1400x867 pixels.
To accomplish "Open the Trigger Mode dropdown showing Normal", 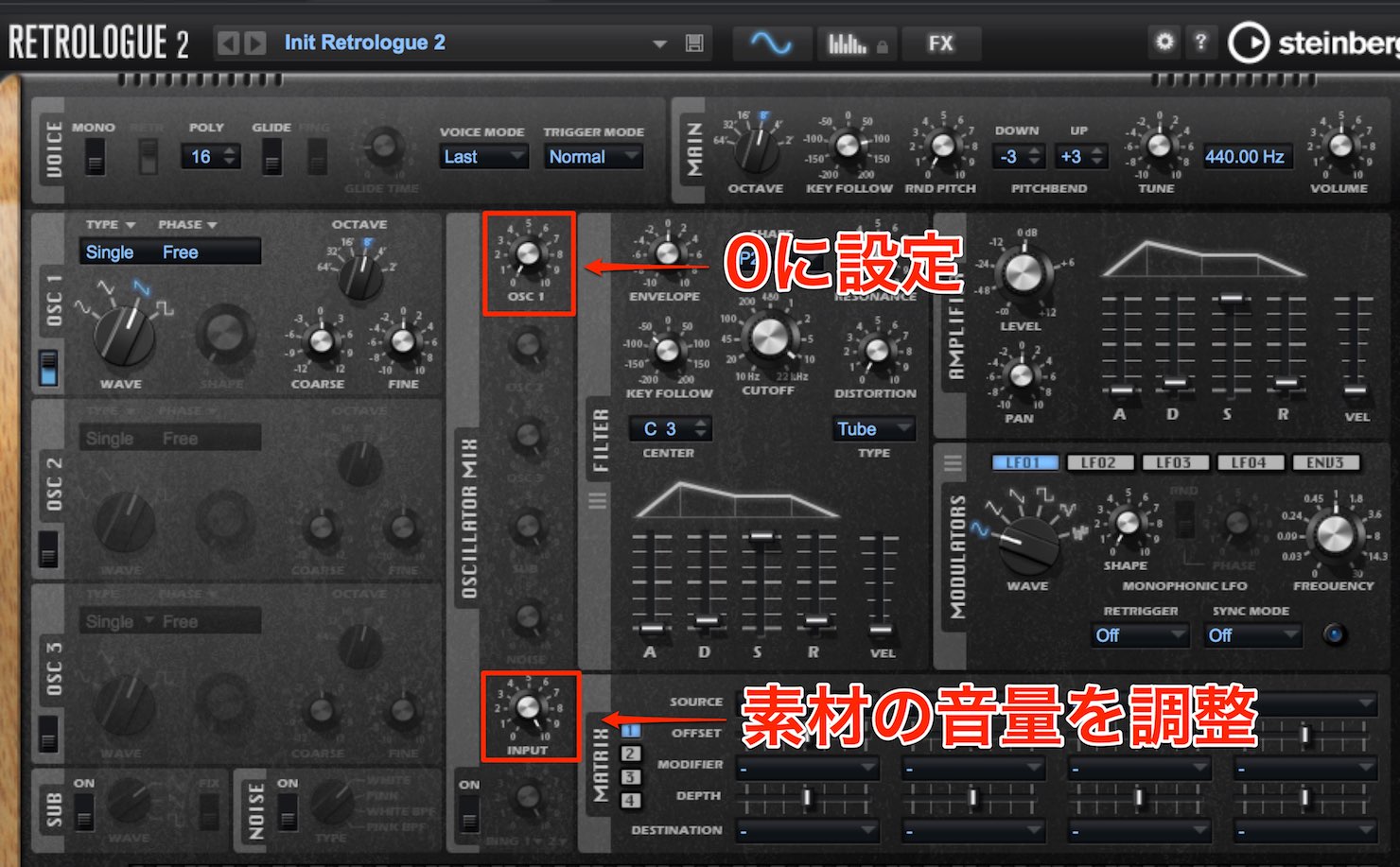I will pos(594,157).
